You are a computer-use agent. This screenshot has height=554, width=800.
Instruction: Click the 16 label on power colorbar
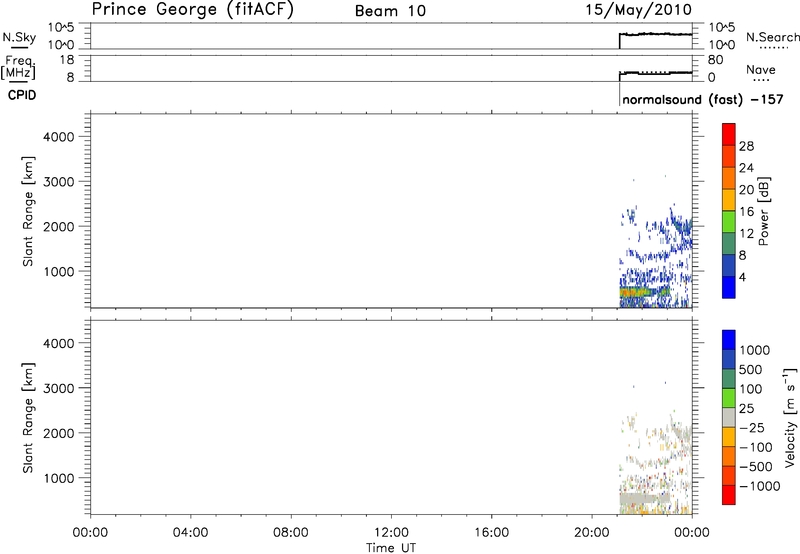[746, 212]
